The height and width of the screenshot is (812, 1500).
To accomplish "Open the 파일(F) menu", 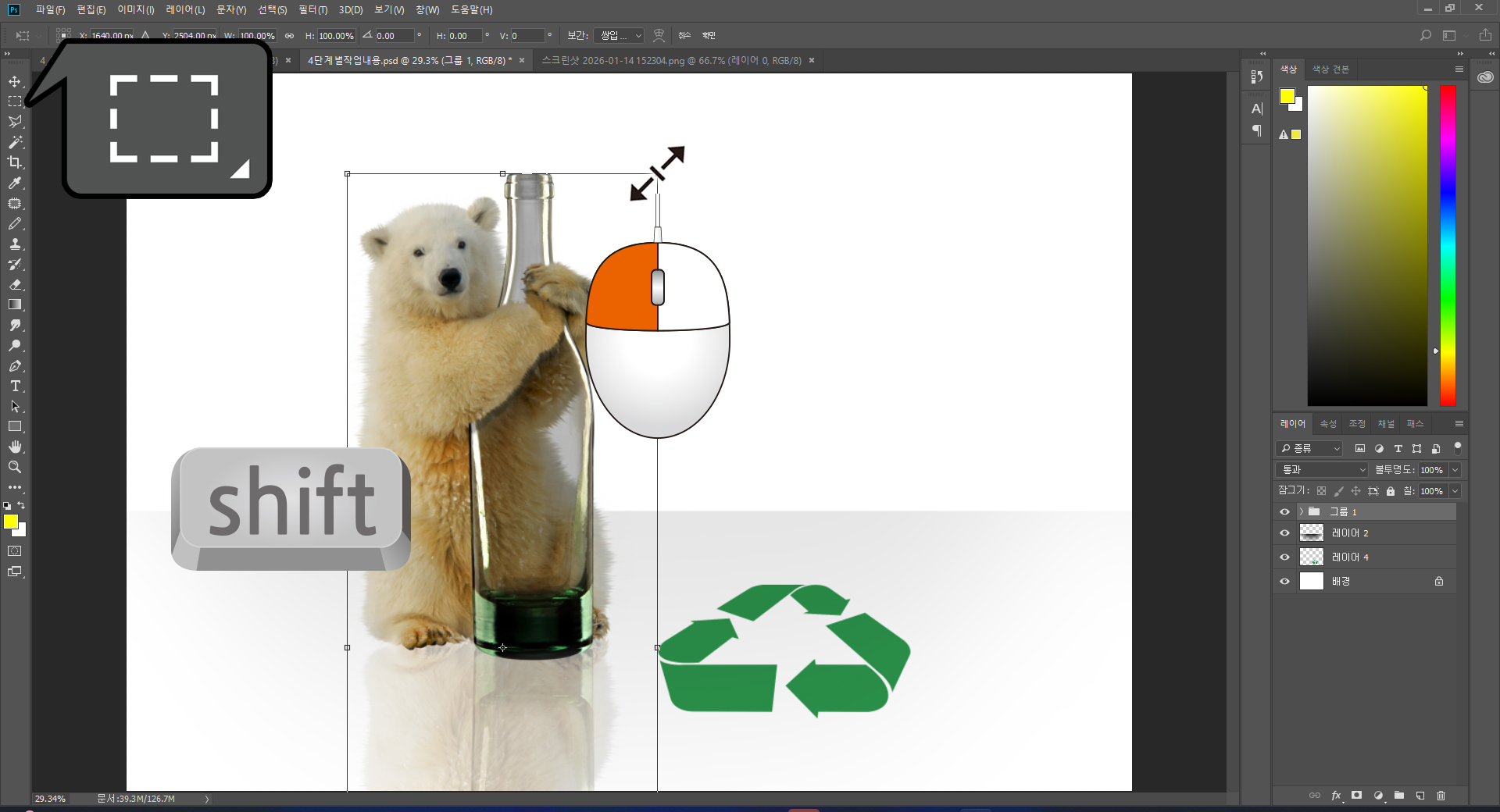I will coord(50,9).
